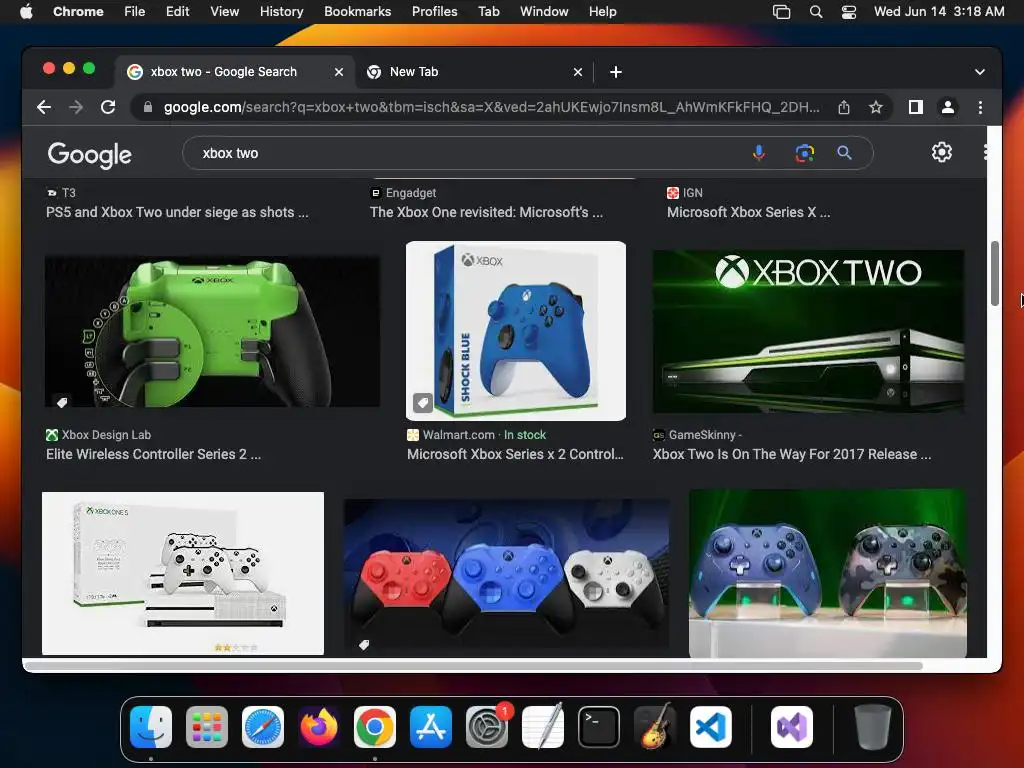
Task: Open the File menu
Action: [x=135, y=11]
